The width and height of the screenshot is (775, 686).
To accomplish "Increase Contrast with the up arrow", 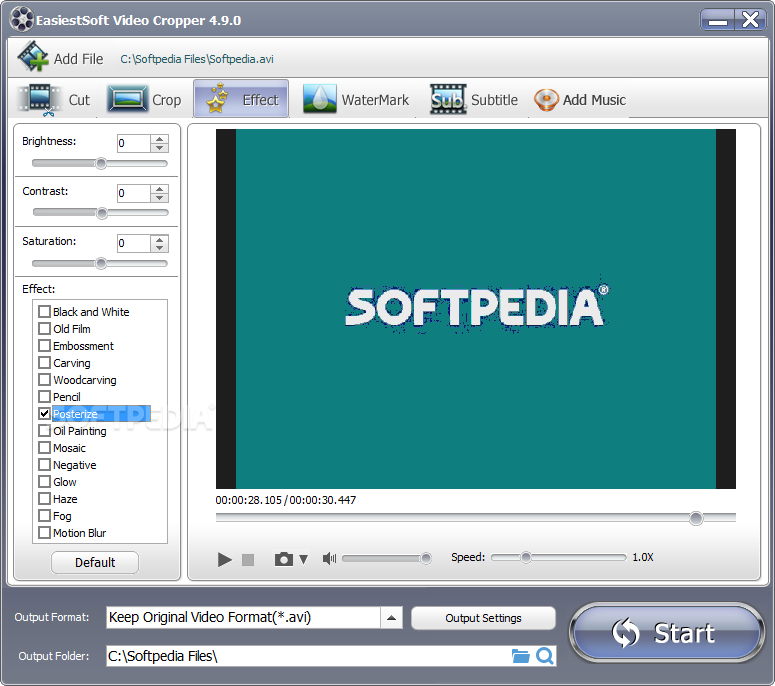I will point(159,189).
